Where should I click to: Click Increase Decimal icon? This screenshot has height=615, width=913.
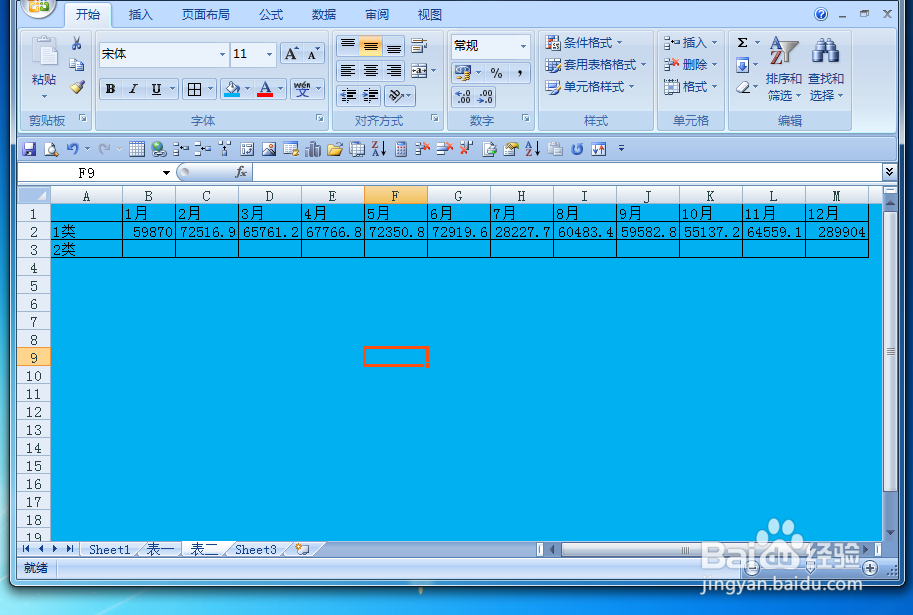pyautogui.click(x=463, y=97)
